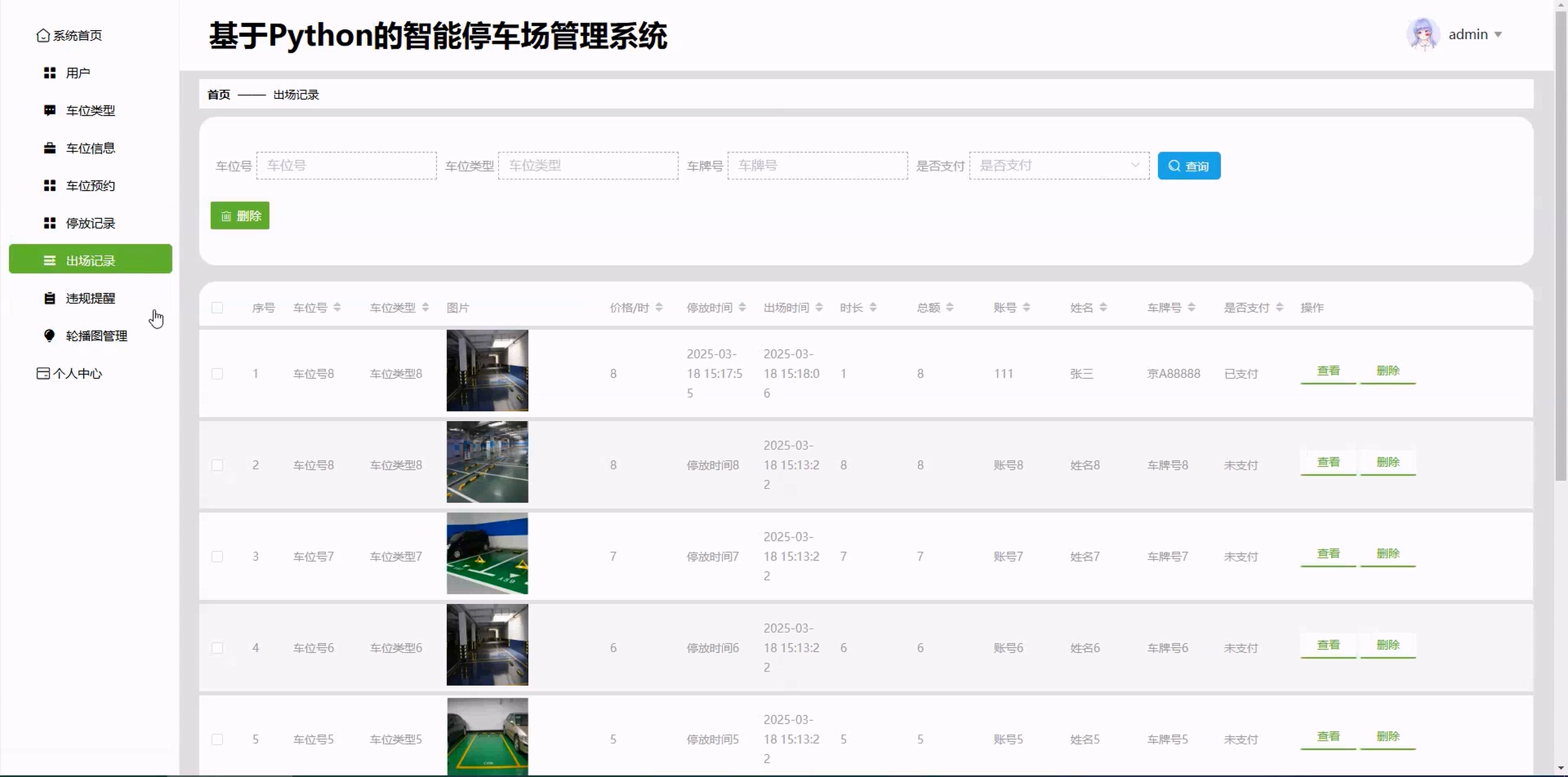This screenshot has width=1568, height=777.
Task: Click the clipboard icon for 违规提醒
Action: 50,298
